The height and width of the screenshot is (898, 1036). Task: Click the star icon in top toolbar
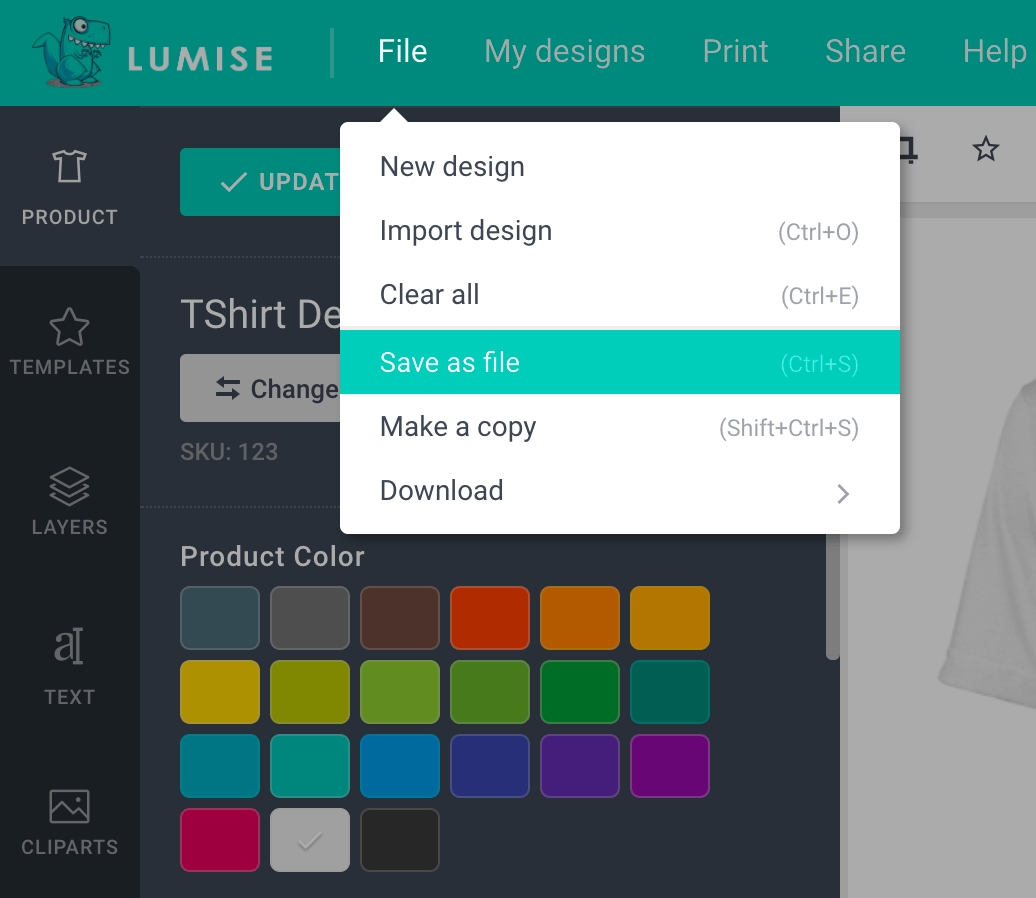click(x=986, y=150)
